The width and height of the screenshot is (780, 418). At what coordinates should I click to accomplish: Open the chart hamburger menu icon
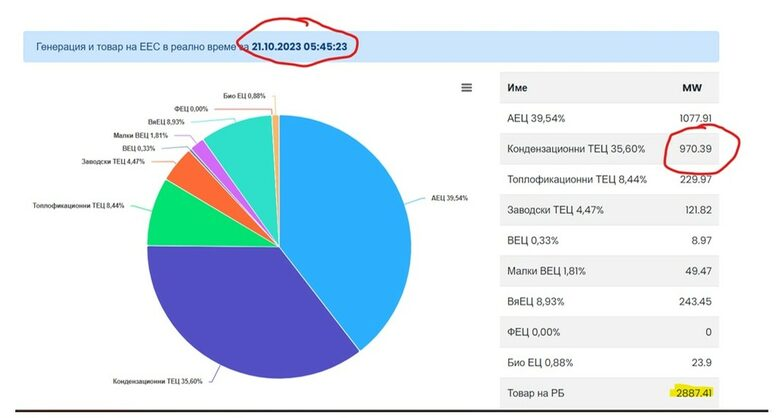pyautogui.click(x=466, y=88)
